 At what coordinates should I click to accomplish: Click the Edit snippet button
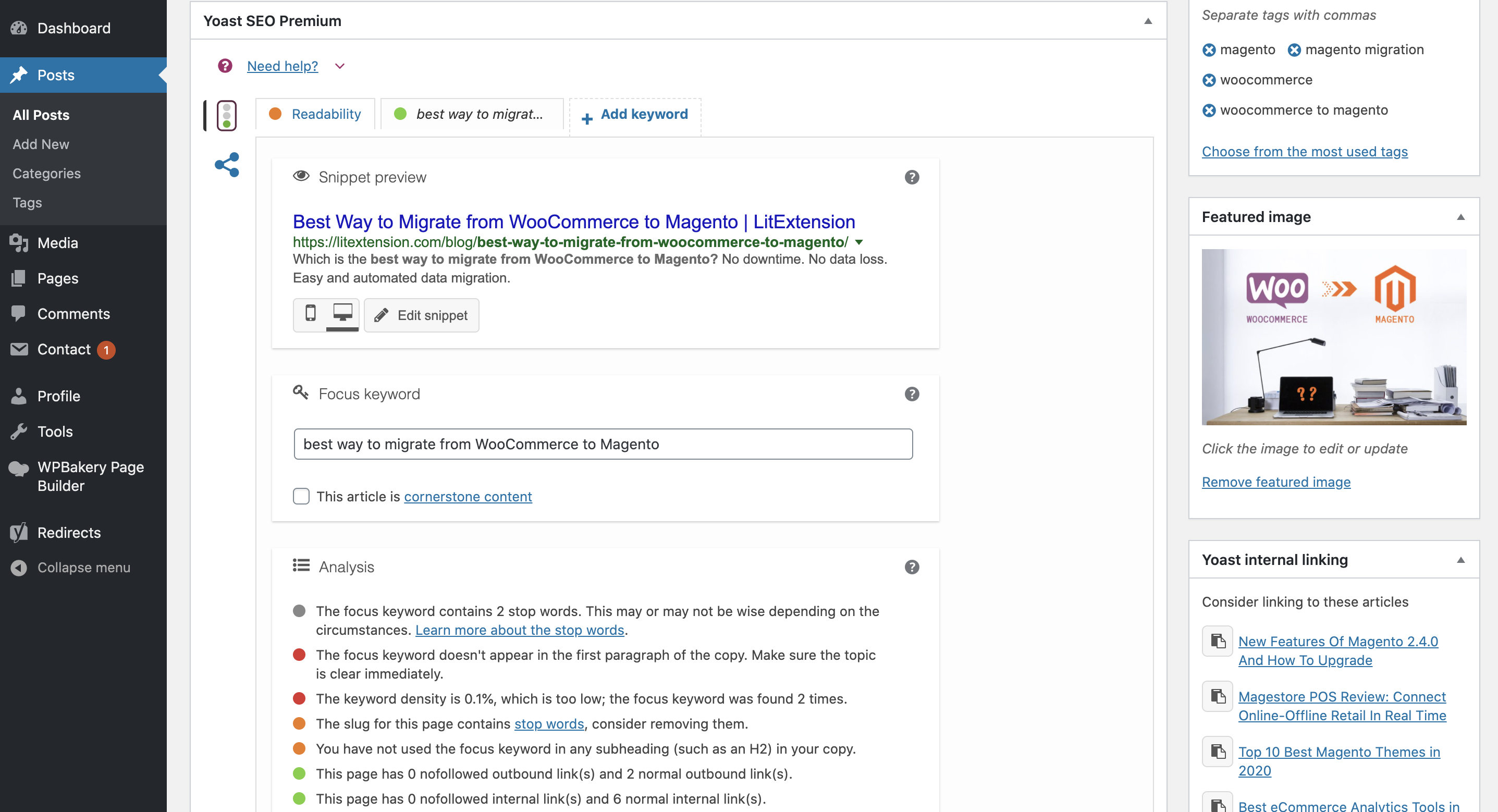422,315
